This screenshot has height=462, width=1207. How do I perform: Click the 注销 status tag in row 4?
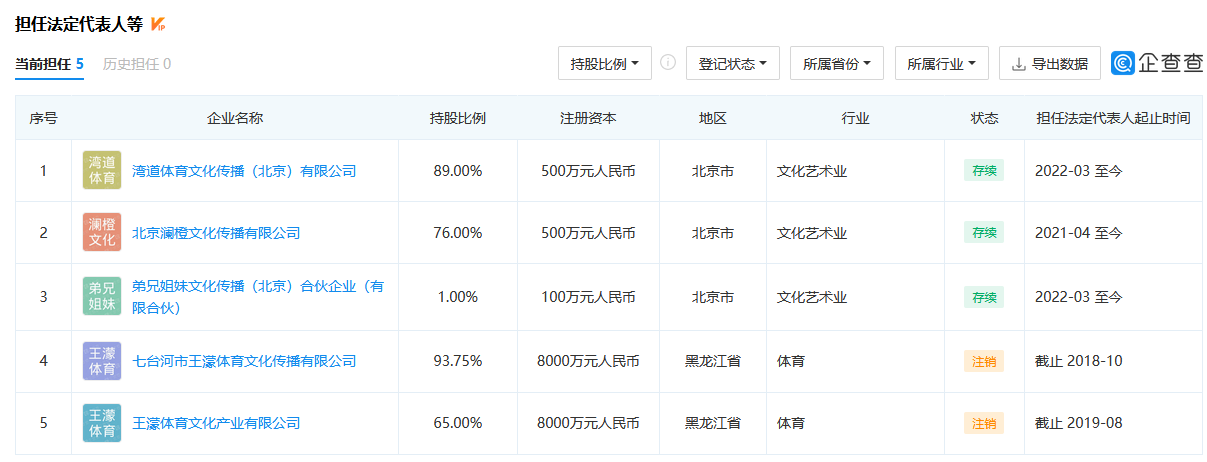[983, 361]
